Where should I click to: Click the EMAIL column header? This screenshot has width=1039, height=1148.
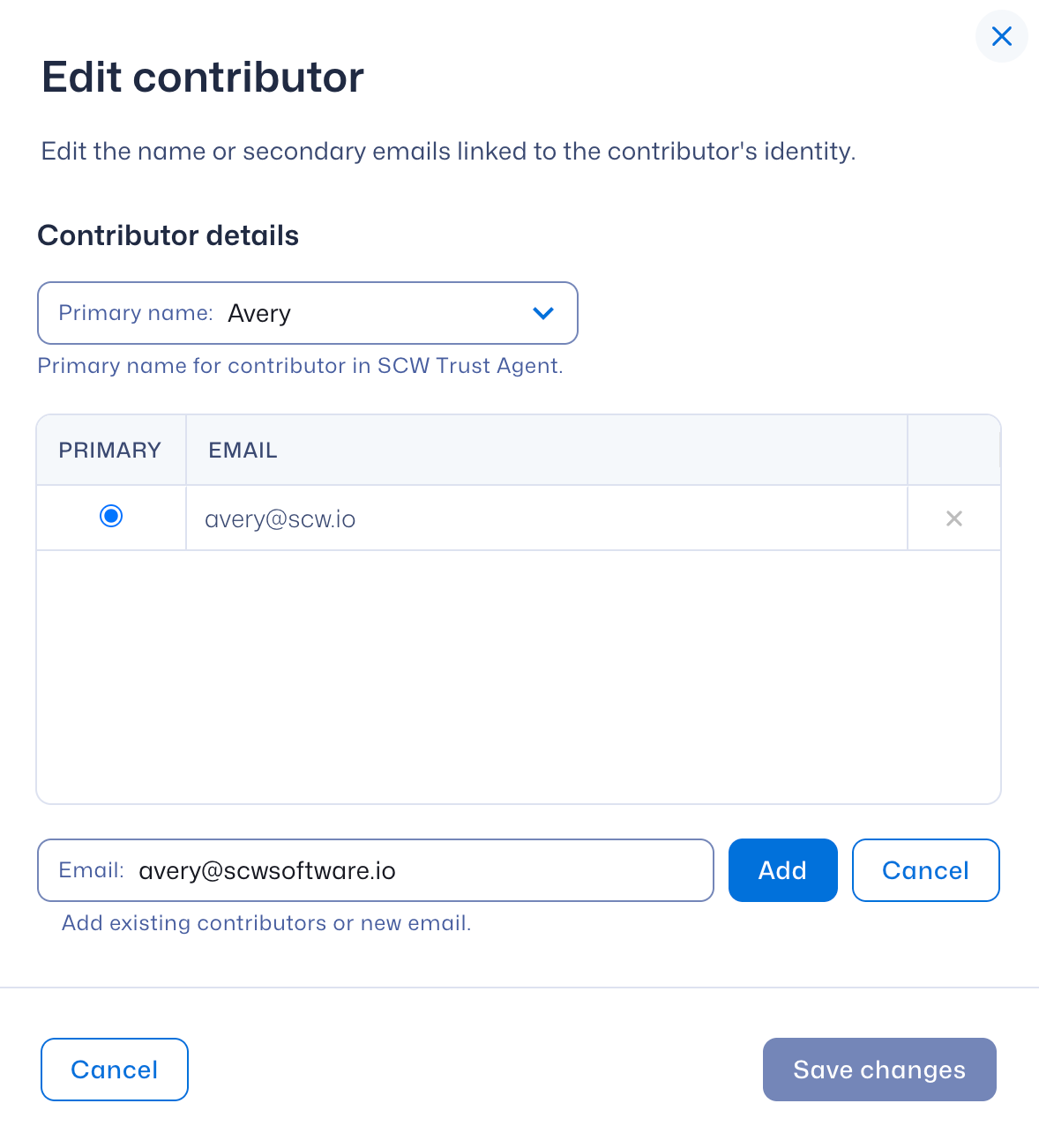243,451
